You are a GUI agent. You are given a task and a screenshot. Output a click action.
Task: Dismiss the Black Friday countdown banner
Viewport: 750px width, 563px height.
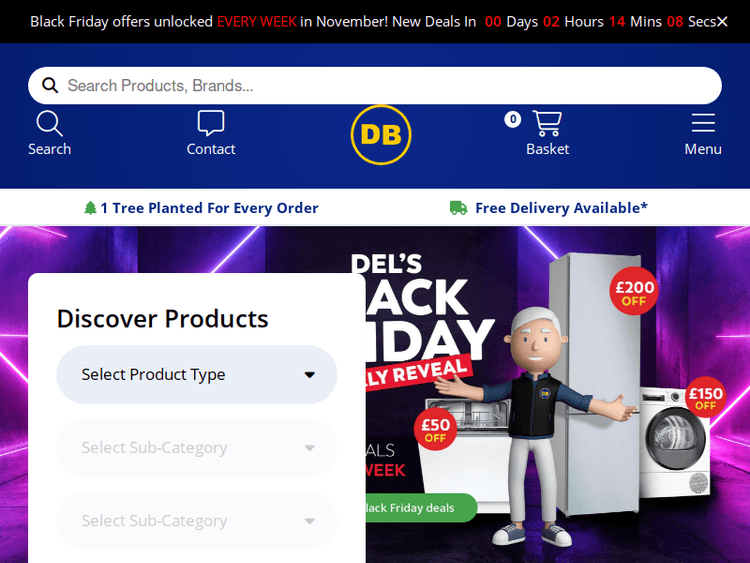pos(722,22)
